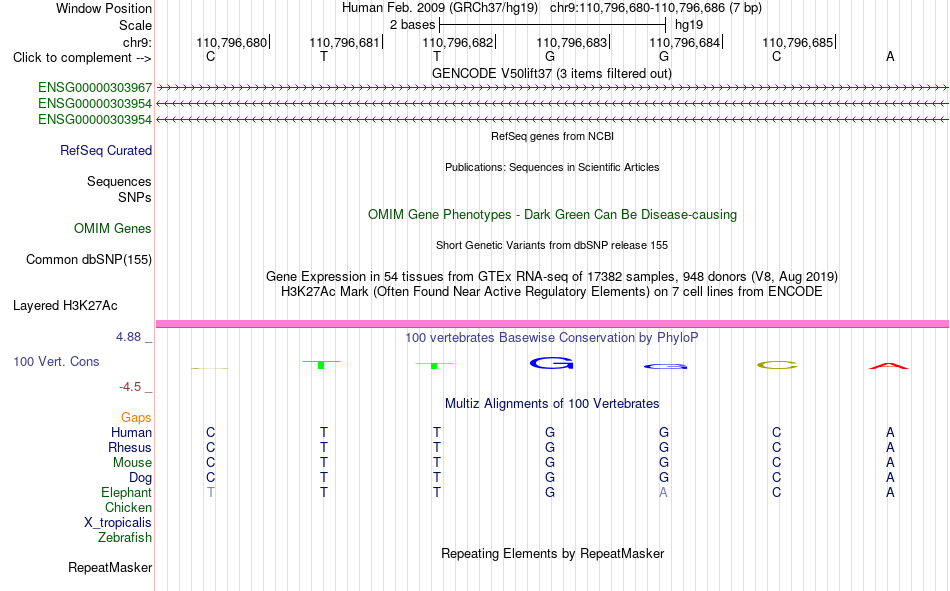Select the Dog species label
The width and height of the screenshot is (950, 591).
pos(140,478)
